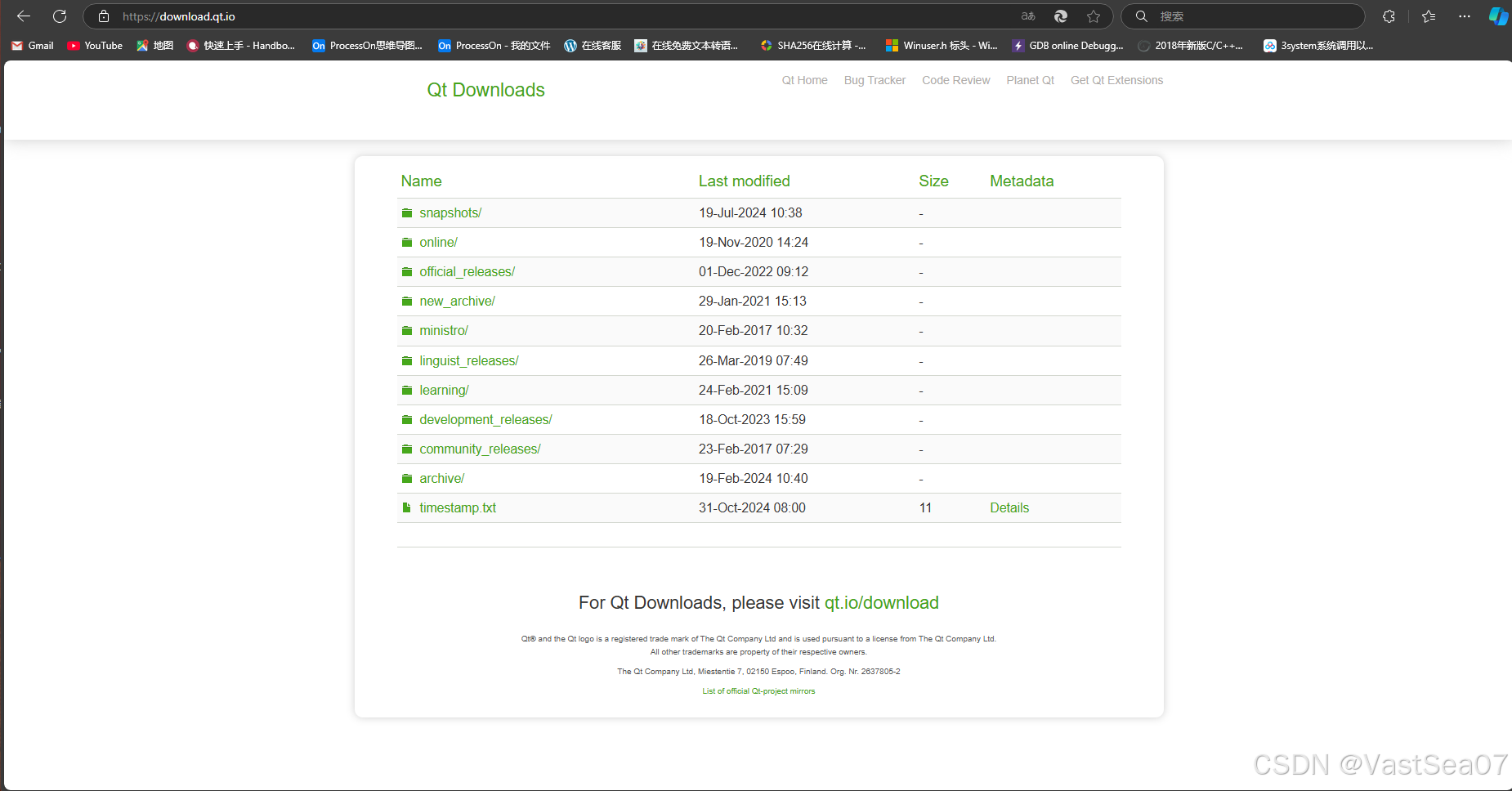Open the development_releases/ directory
The height and width of the screenshot is (791, 1512).
coord(486,419)
